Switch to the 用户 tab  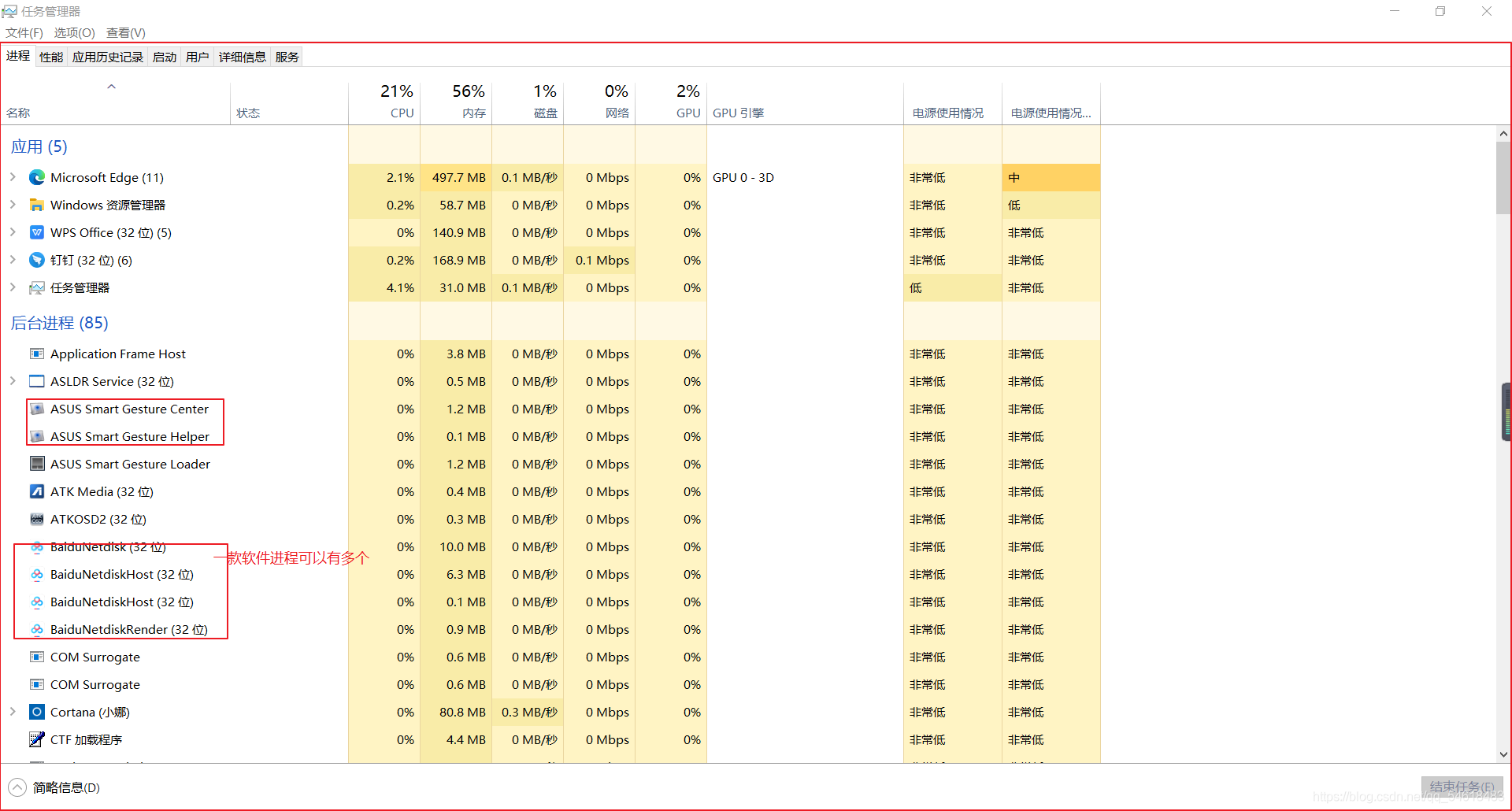coord(198,57)
